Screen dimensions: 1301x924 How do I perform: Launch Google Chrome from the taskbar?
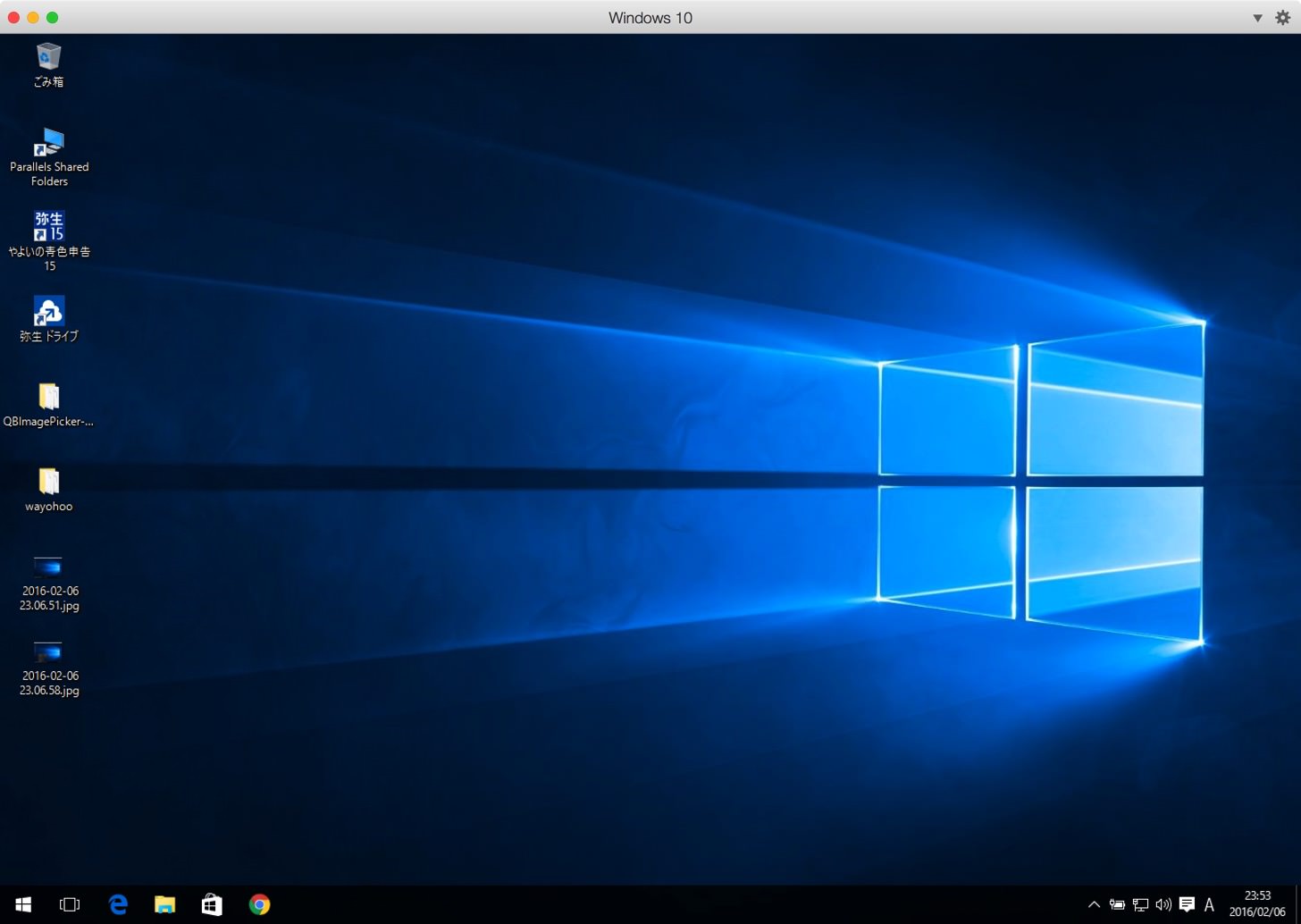pos(259,904)
